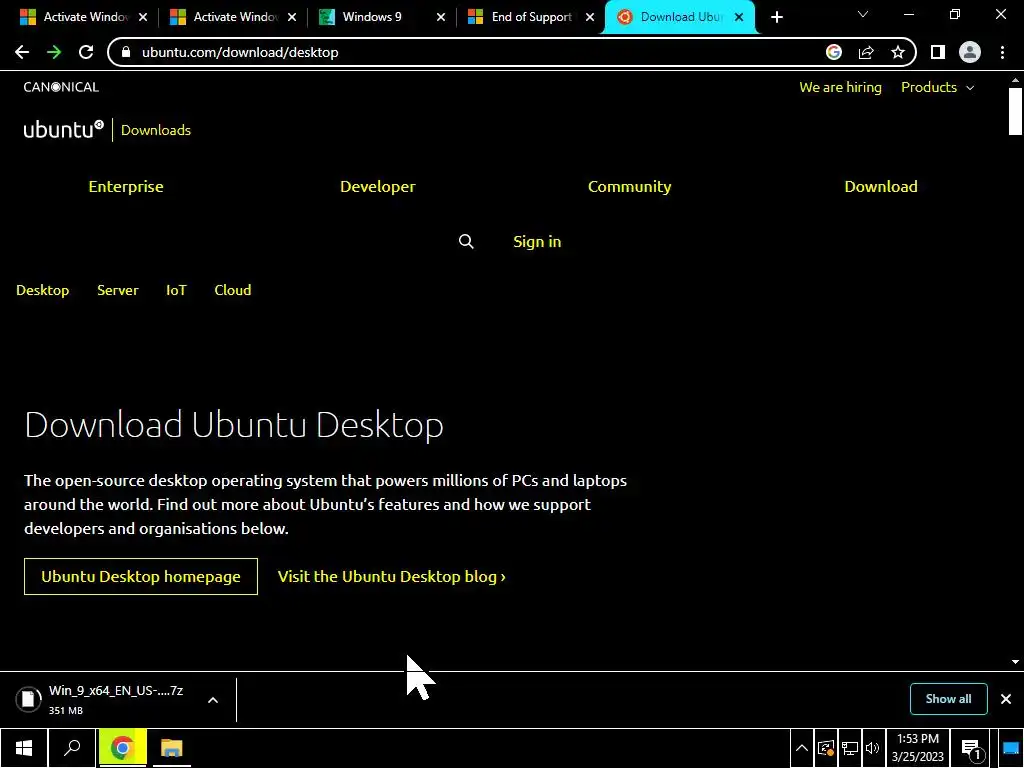Open the notification center icon
1024x768 pixels.
(x=972, y=749)
